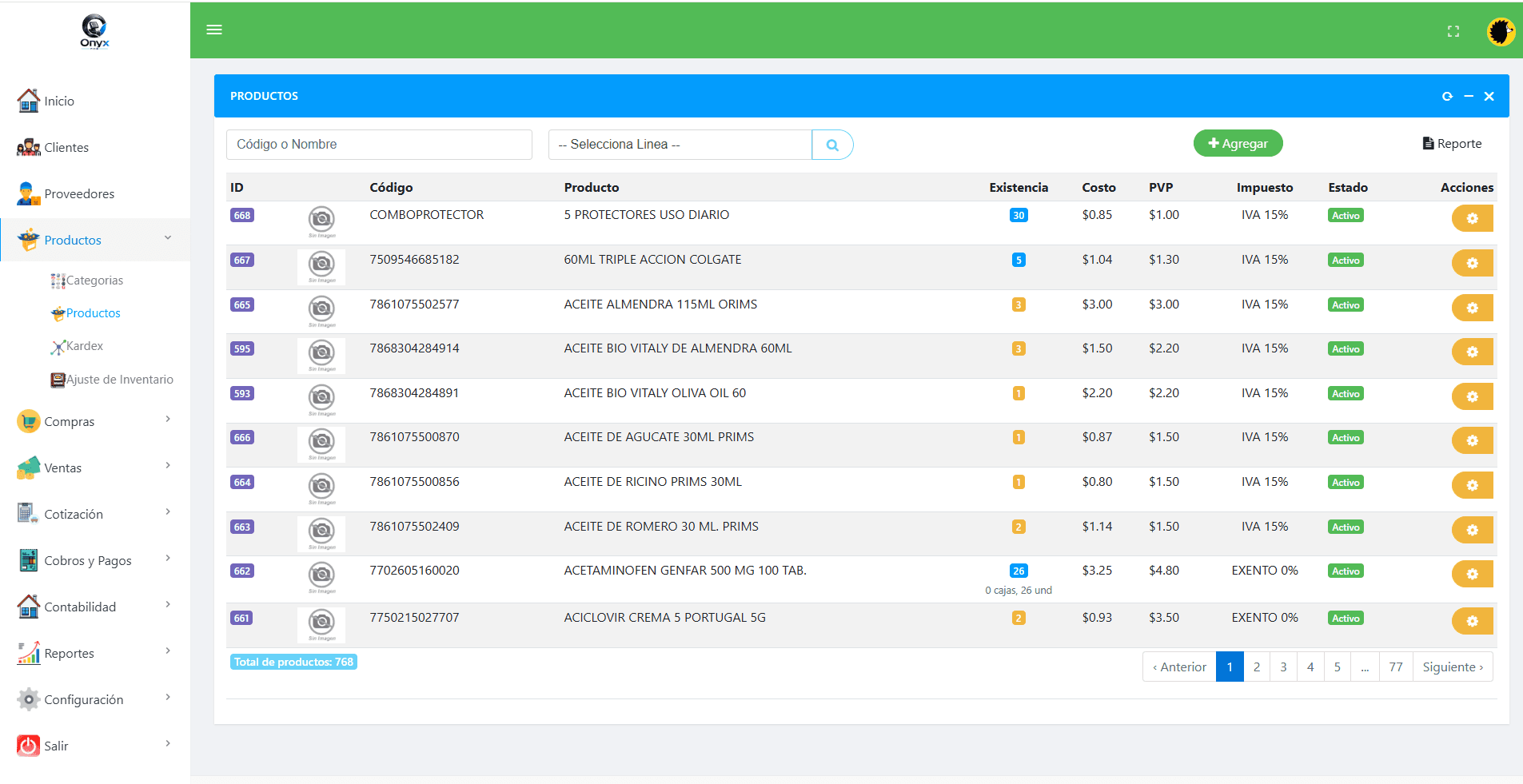Open gear actions for ACICLOVIR CREMA row

pyautogui.click(x=1473, y=621)
